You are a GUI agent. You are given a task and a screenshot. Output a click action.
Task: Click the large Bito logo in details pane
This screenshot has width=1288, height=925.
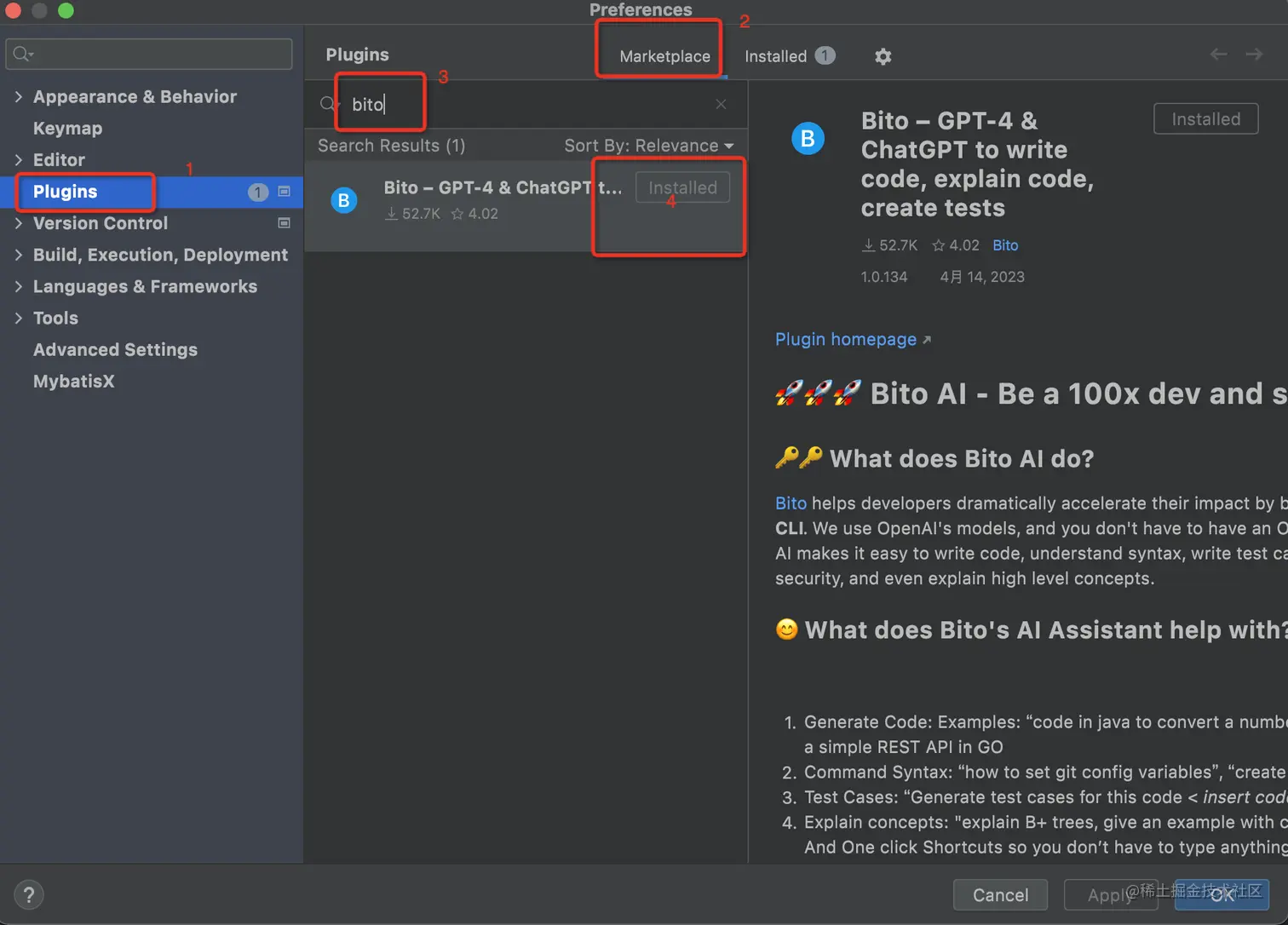pos(808,139)
